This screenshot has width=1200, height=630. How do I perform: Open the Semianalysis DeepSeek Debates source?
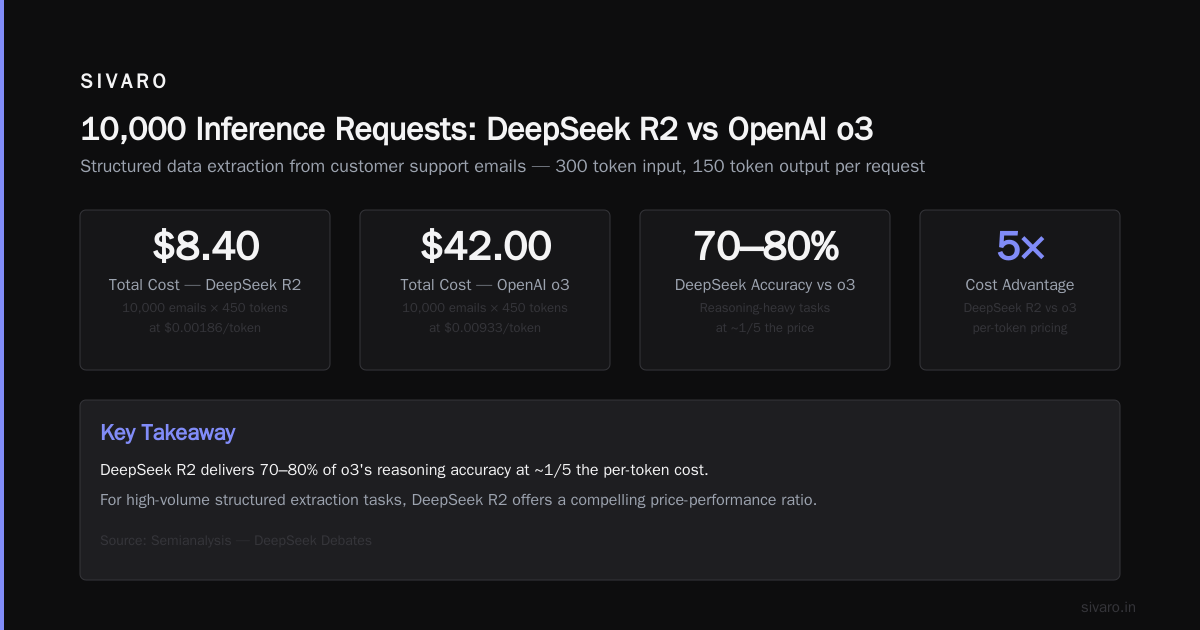(x=236, y=541)
